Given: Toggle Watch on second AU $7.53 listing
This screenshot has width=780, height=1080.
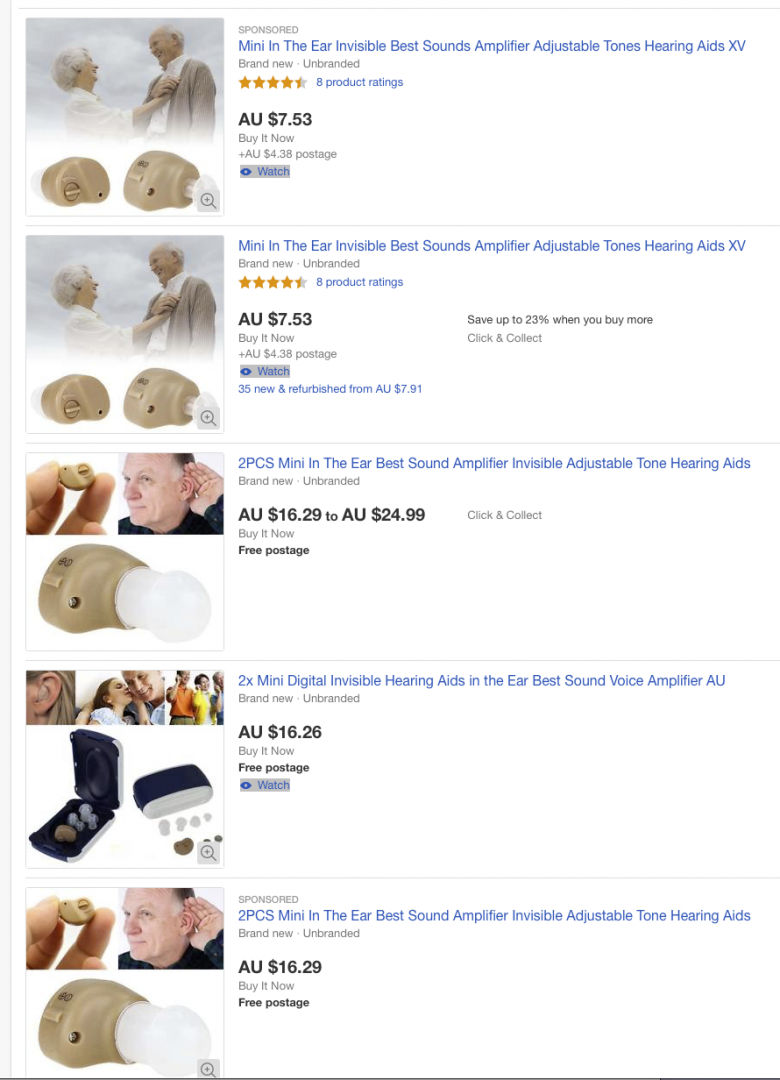Looking at the screenshot, I should pos(265,371).
